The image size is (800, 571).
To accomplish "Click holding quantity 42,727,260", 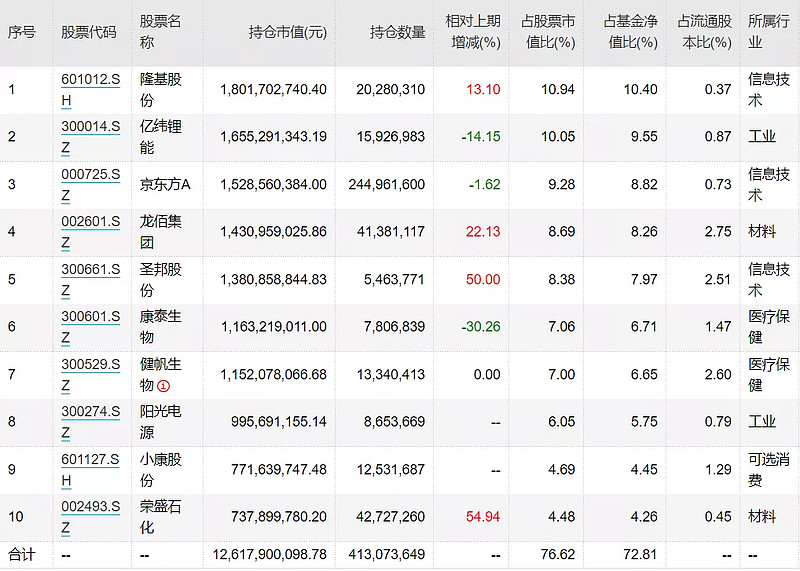I will (390, 516).
